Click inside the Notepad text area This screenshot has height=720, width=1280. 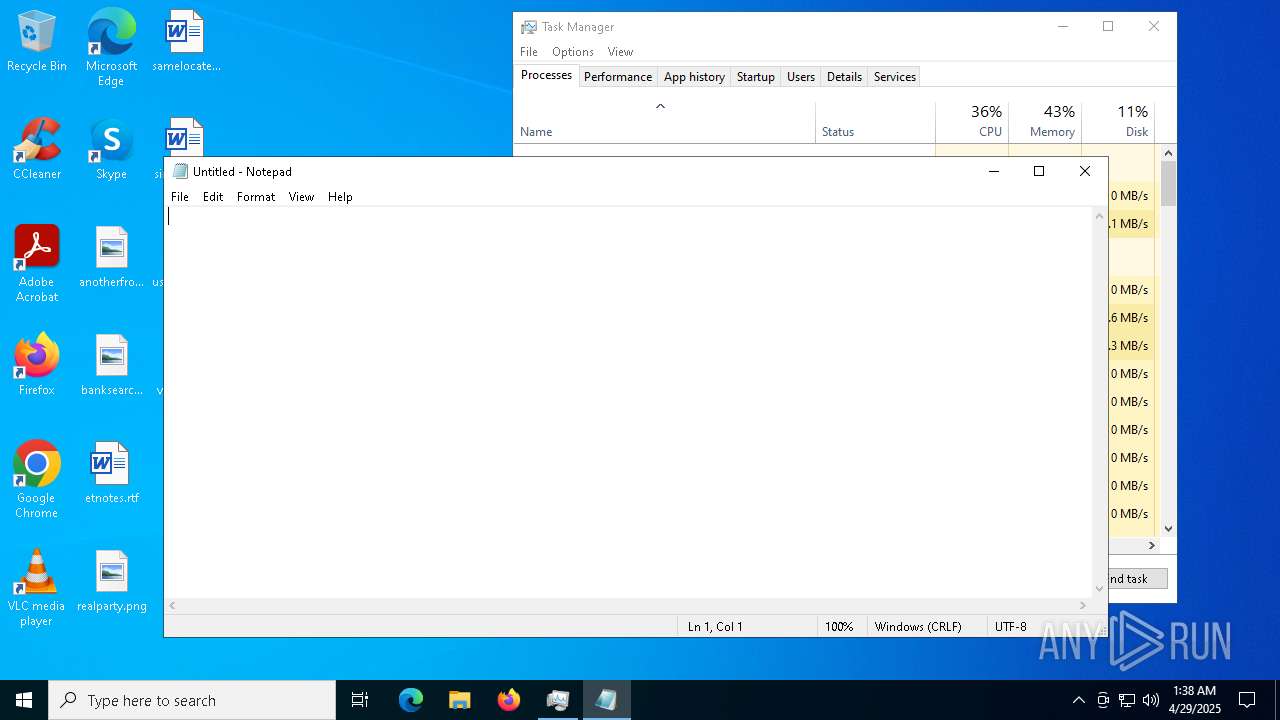point(628,402)
